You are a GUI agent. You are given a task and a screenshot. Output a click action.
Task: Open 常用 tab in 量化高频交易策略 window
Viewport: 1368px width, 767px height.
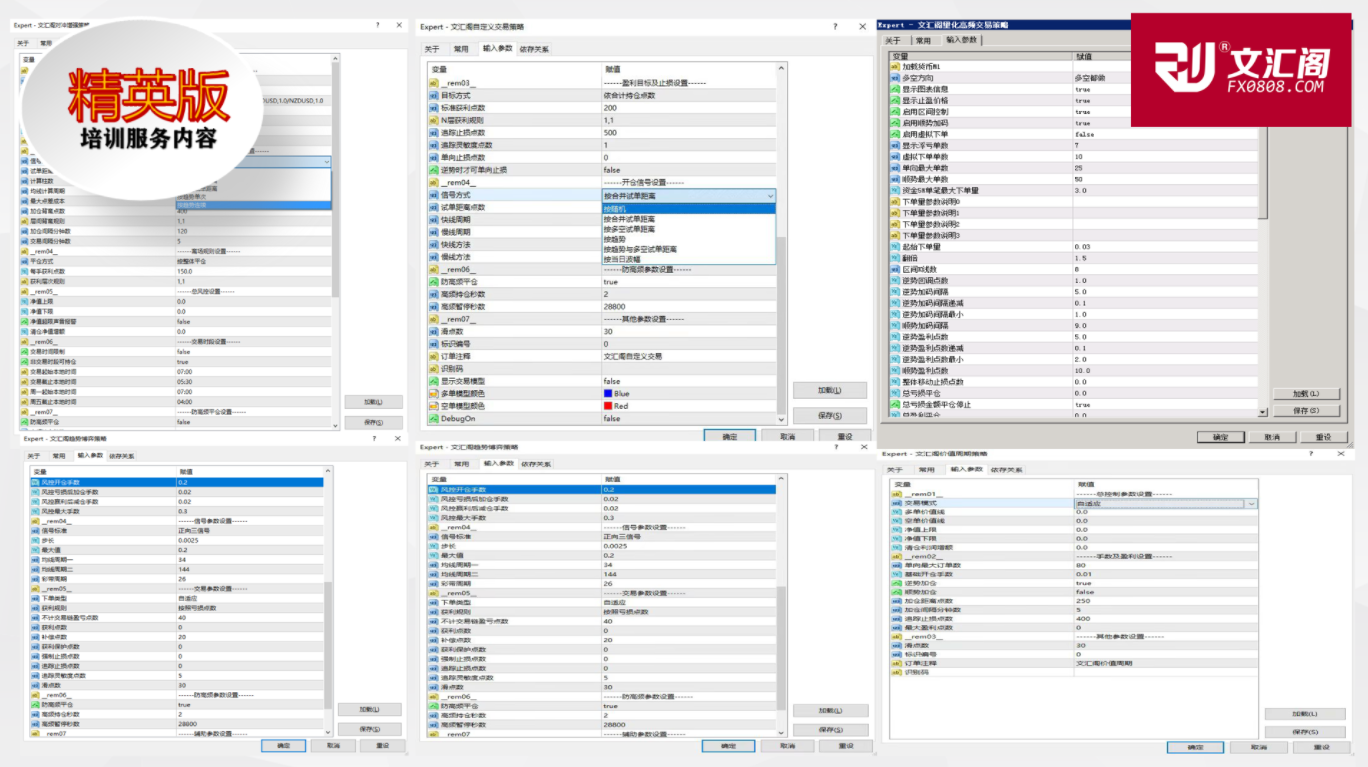coord(923,40)
